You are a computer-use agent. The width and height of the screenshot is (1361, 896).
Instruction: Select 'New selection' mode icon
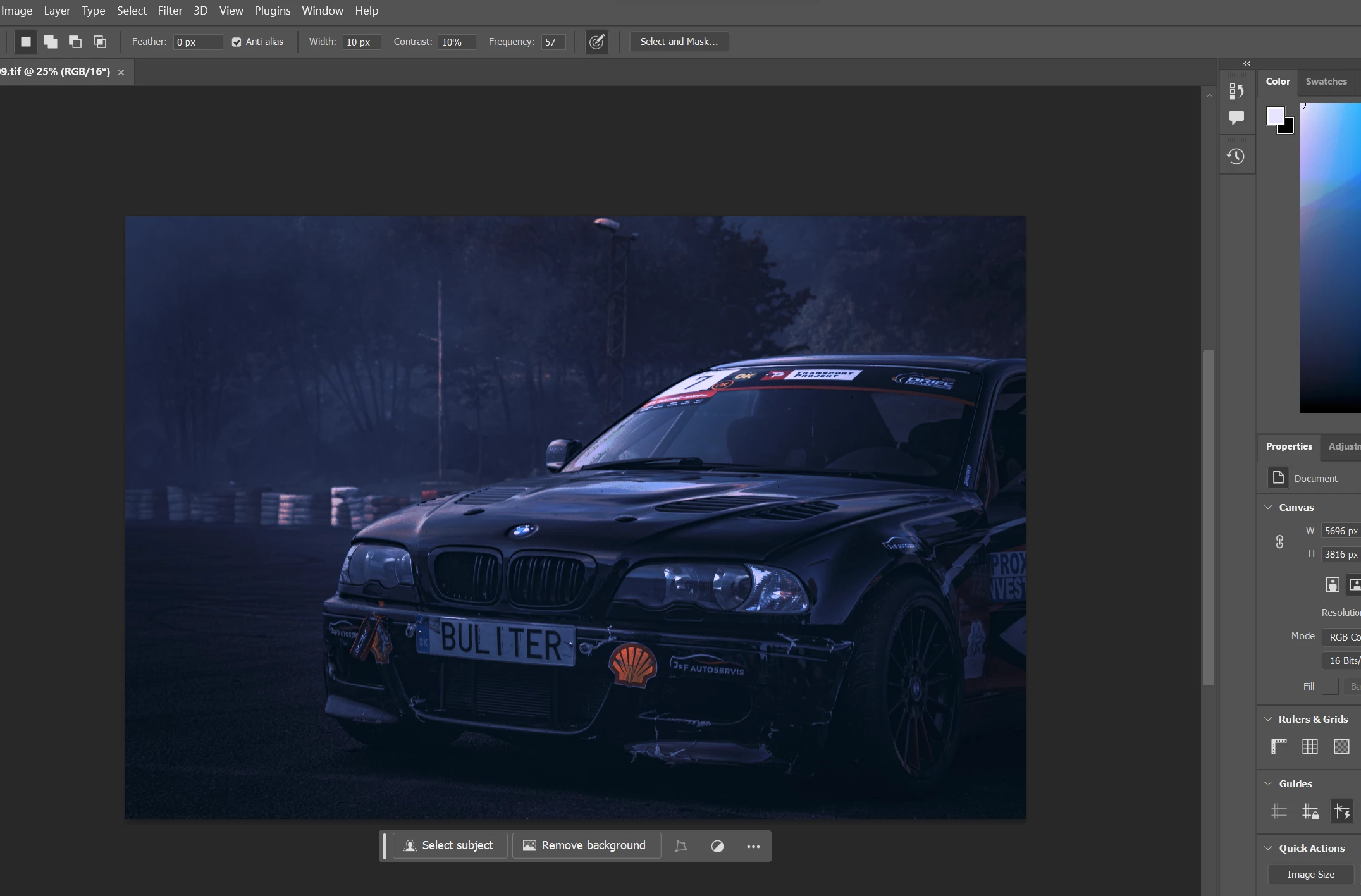25,42
